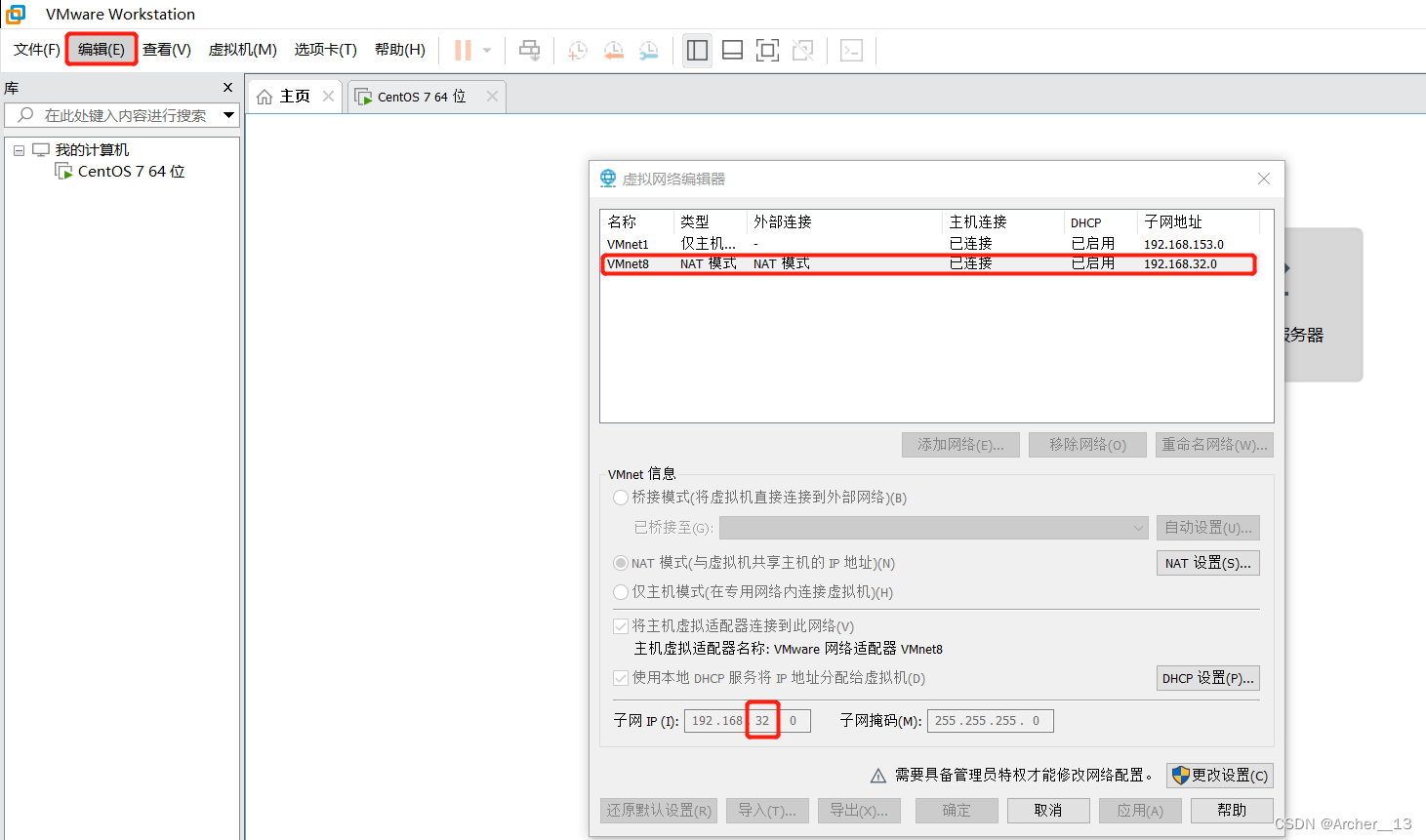The image size is (1426, 840).
Task: Click the Unity mode toolbar icon
Action: click(x=803, y=50)
